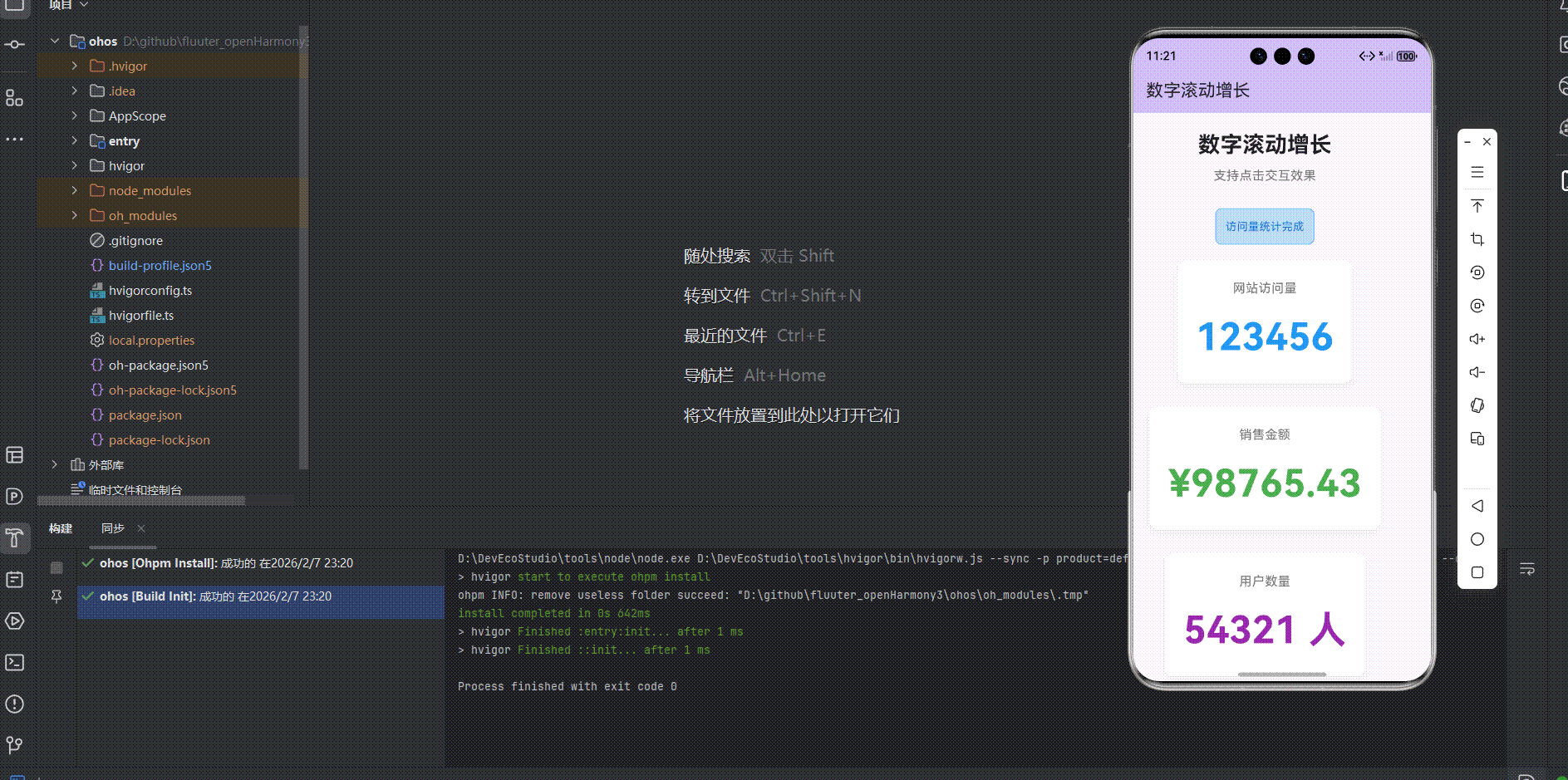
Task: Expand the .idea folder
Action: (x=75, y=91)
